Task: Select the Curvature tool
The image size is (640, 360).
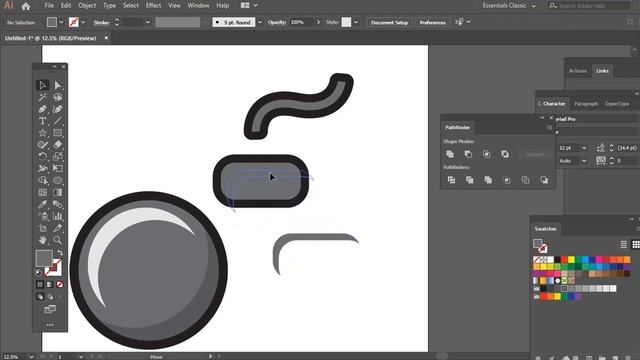Action: [x=58, y=109]
